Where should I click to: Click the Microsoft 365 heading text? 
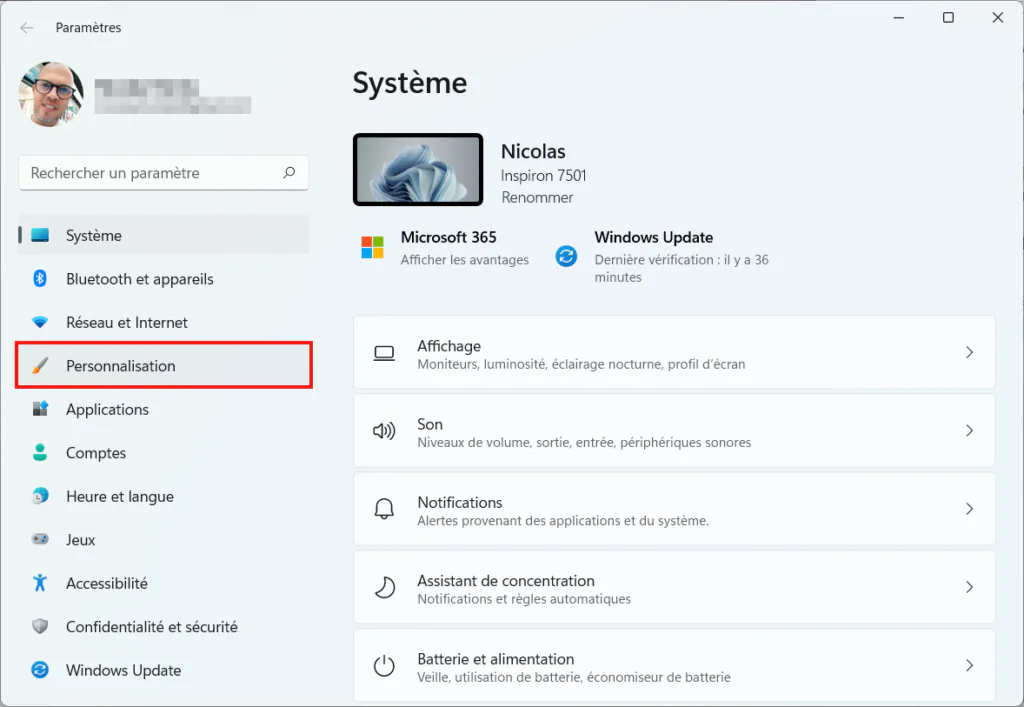click(x=449, y=237)
